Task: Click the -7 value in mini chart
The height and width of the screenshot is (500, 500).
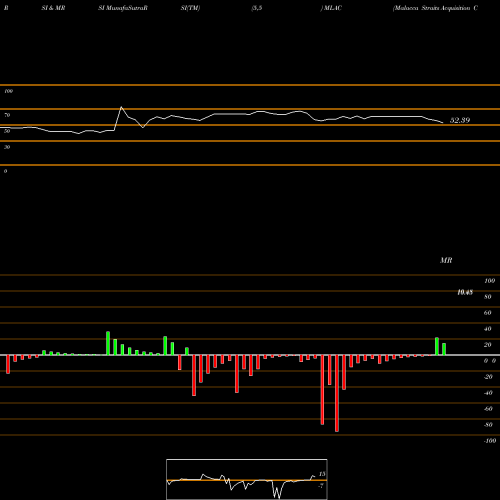Action: (321, 486)
